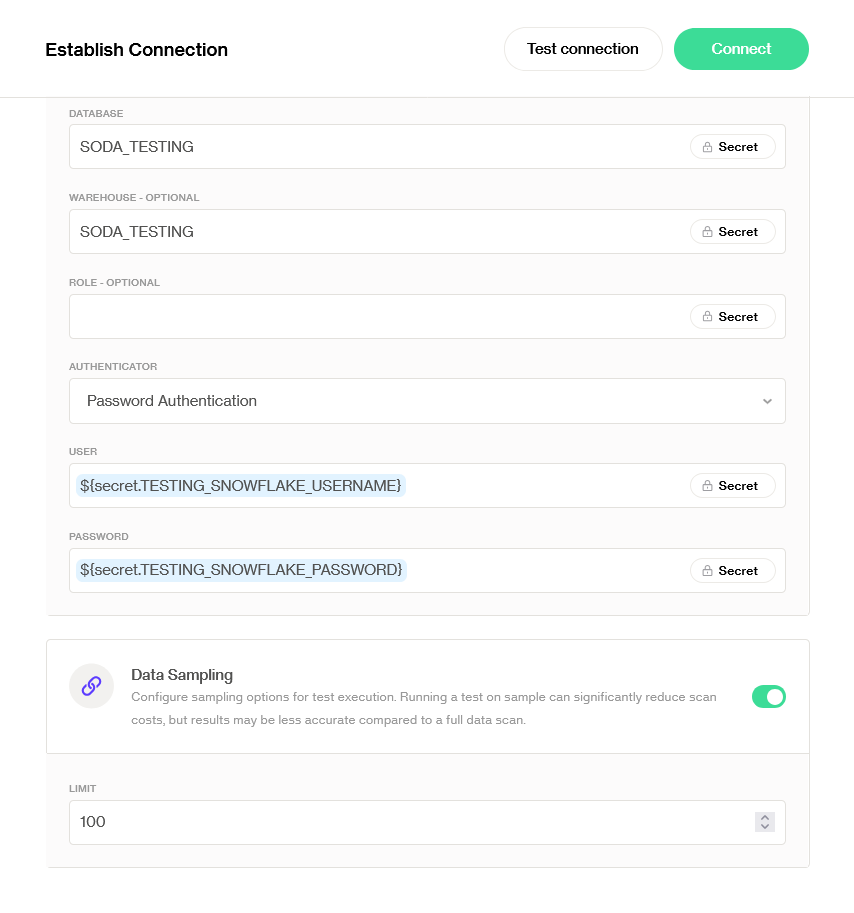Click the lock icon in Password field

[x=707, y=571]
